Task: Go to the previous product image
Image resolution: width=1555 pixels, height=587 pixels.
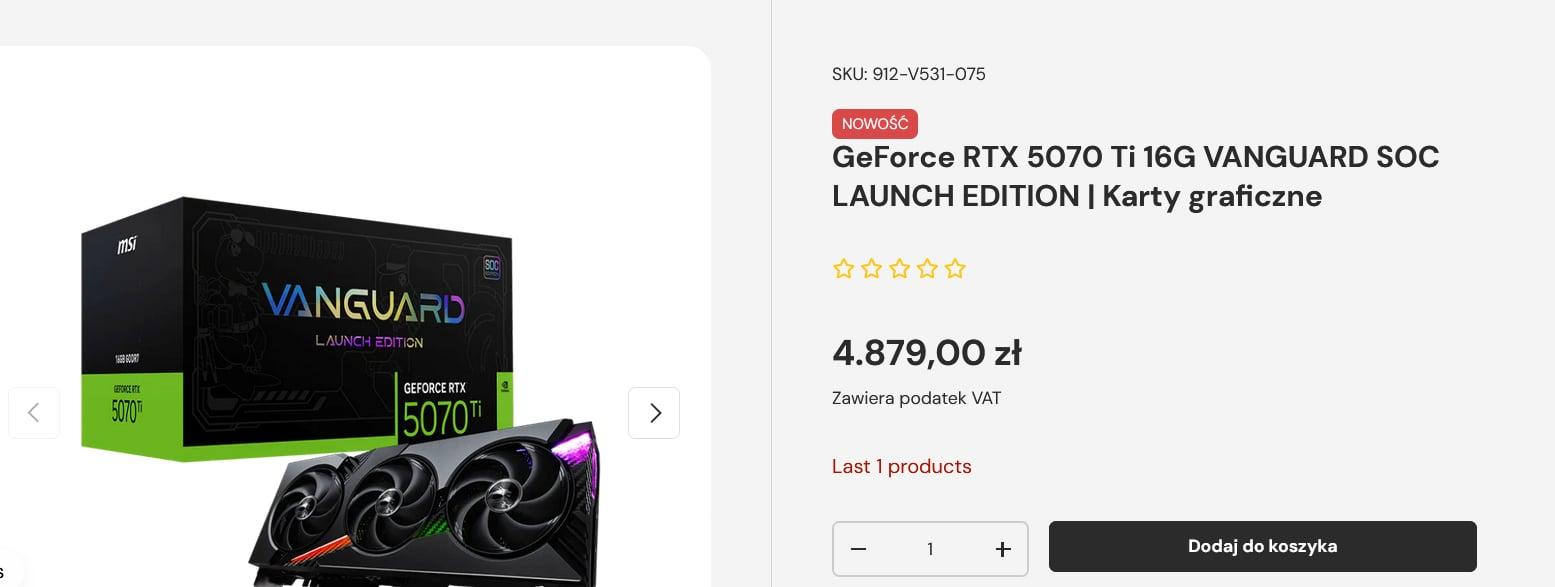Action: [34, 413]
